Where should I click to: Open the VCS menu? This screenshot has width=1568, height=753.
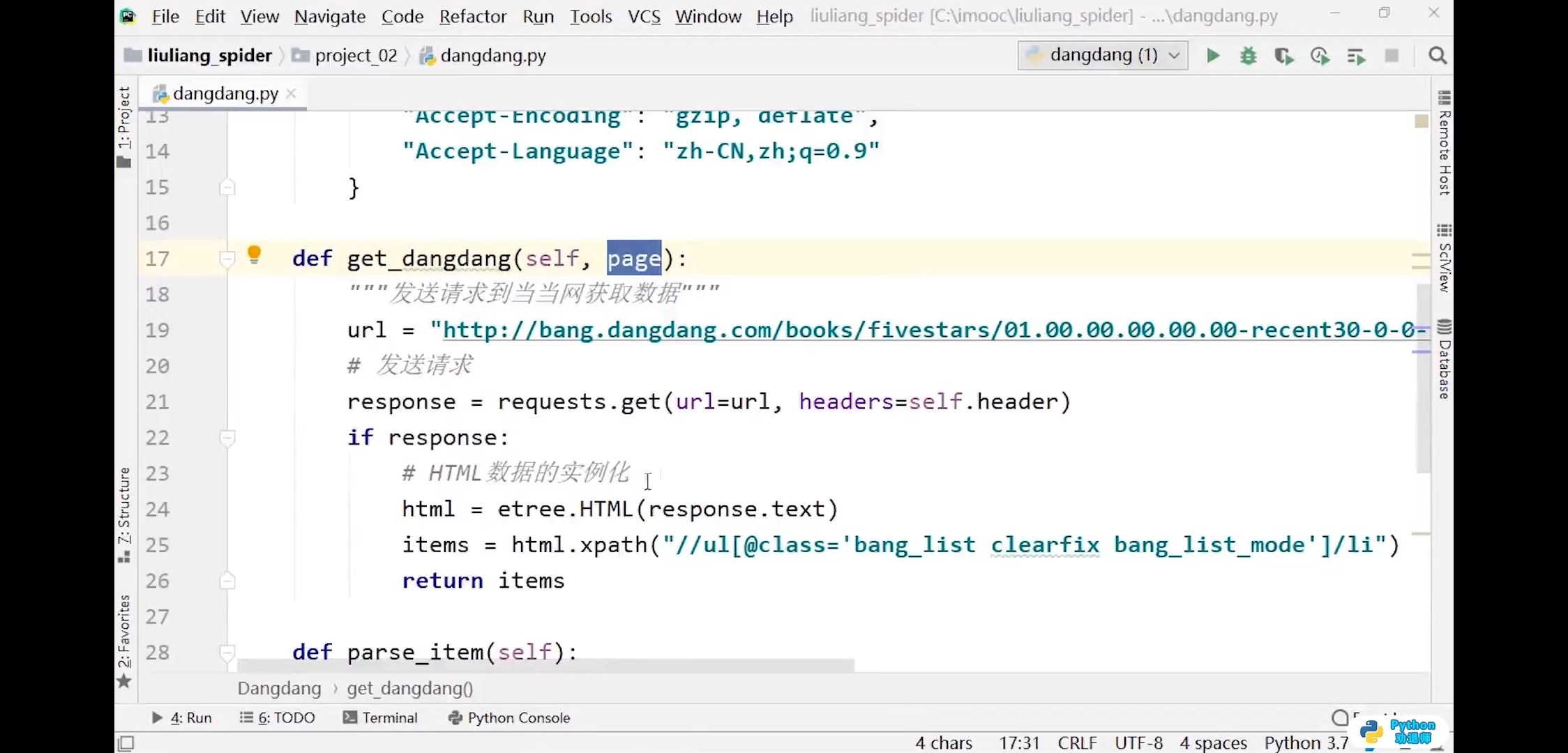coord(644,16)
